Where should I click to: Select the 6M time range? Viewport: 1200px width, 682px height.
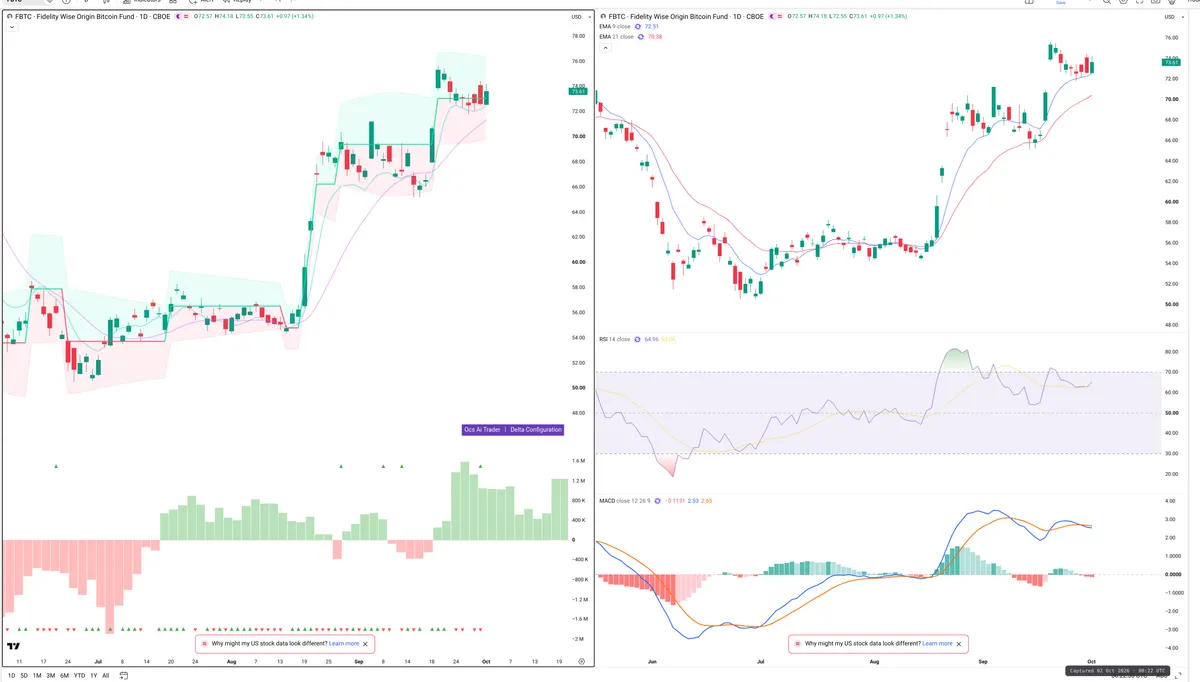[64, 676]
